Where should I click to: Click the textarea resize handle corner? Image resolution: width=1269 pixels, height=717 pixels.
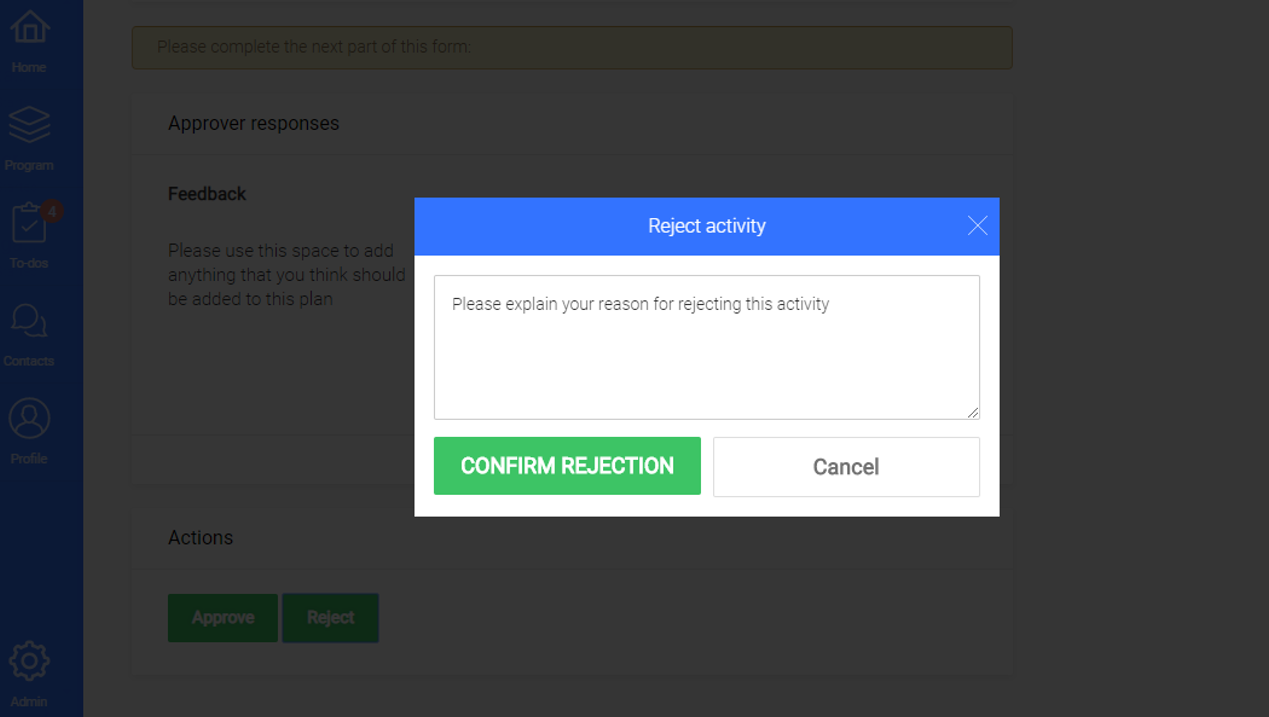tap(974, 412)
